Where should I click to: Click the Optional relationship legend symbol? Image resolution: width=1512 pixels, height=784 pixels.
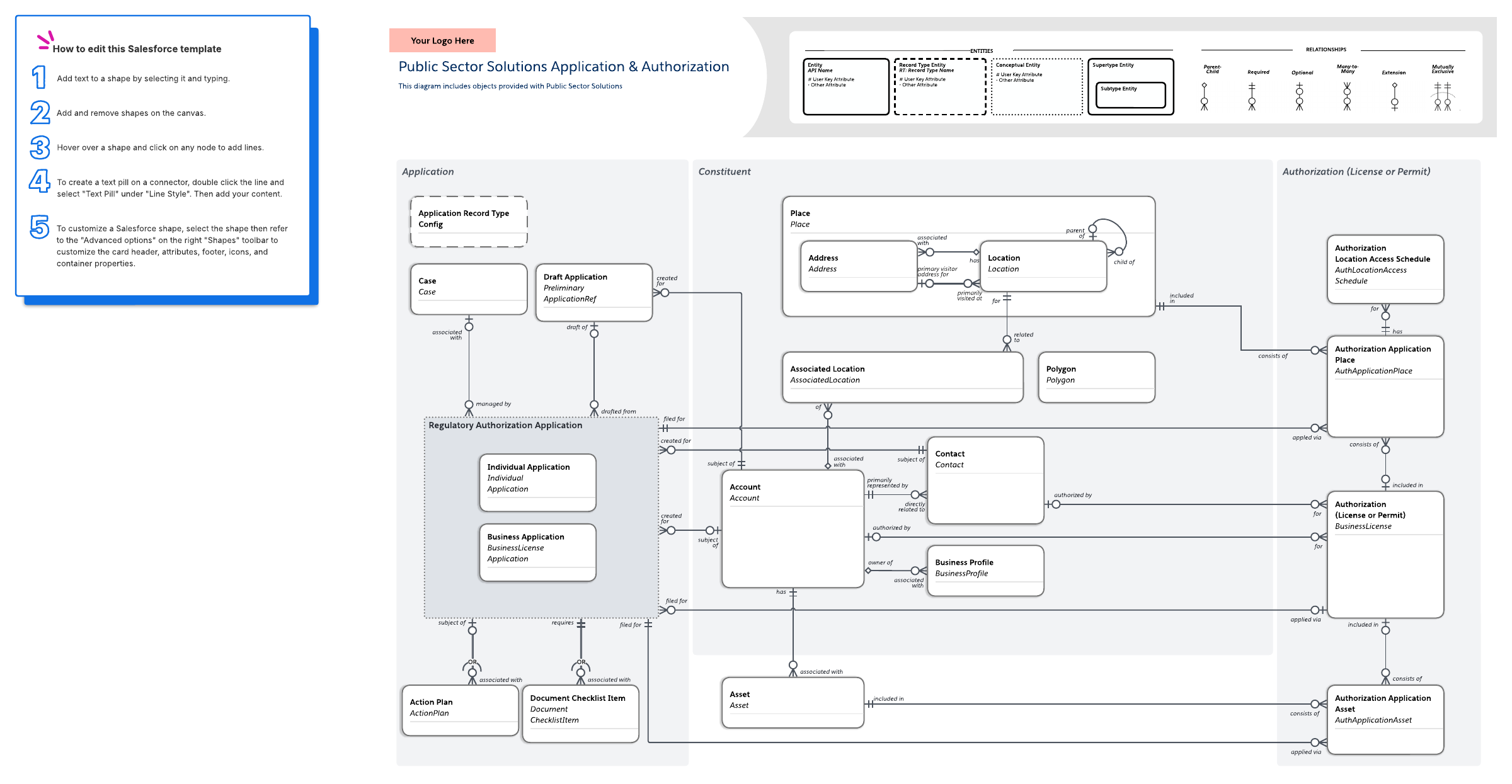coord(1299,96)
